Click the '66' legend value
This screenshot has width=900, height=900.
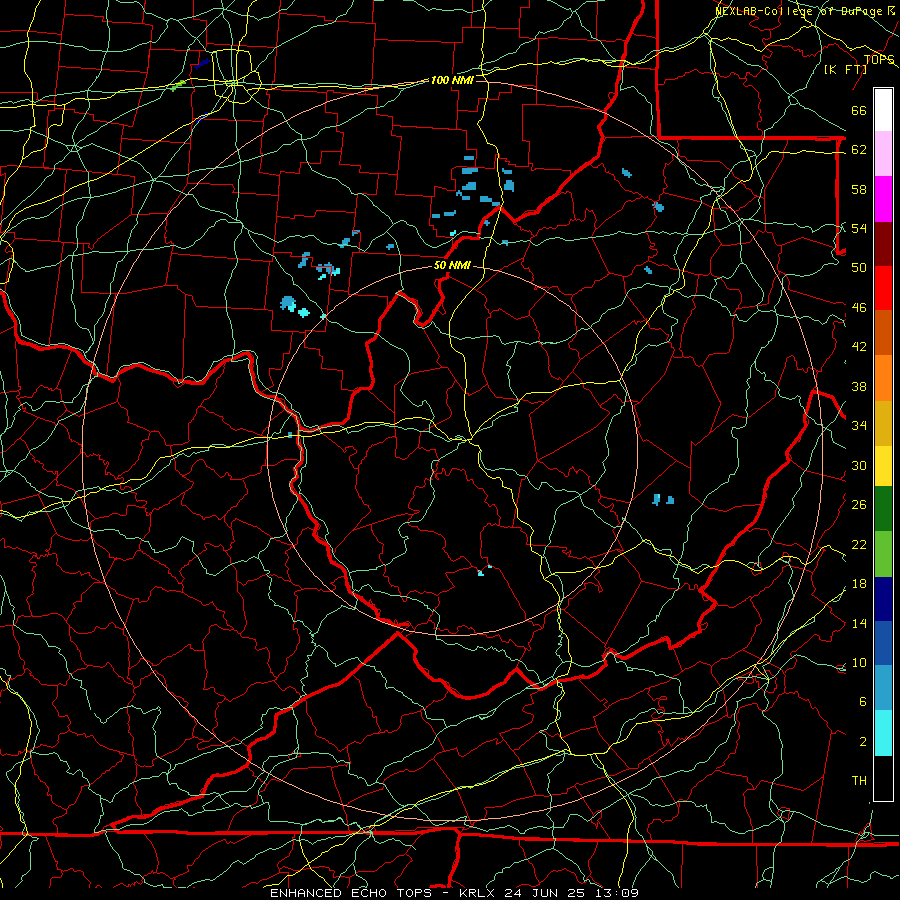coord(859,111)
